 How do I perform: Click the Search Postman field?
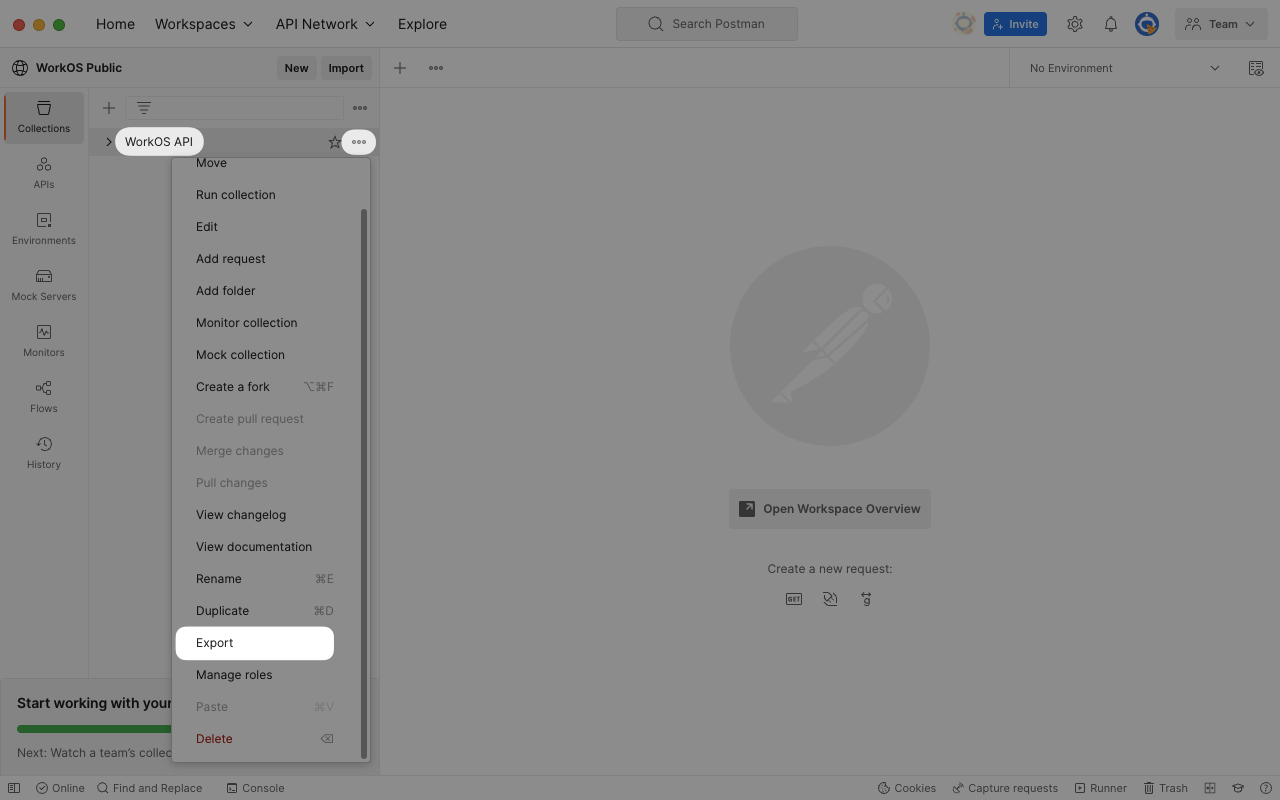coord(707,24)
